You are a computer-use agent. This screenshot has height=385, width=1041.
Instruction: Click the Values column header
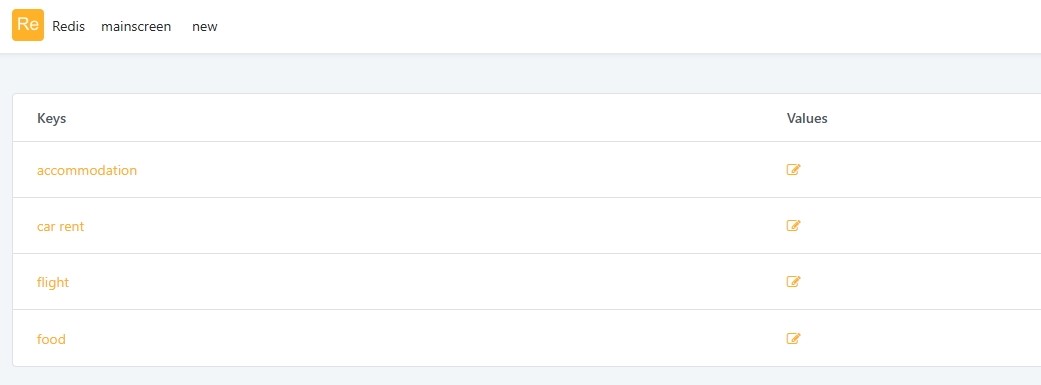(x=807, y=118)
